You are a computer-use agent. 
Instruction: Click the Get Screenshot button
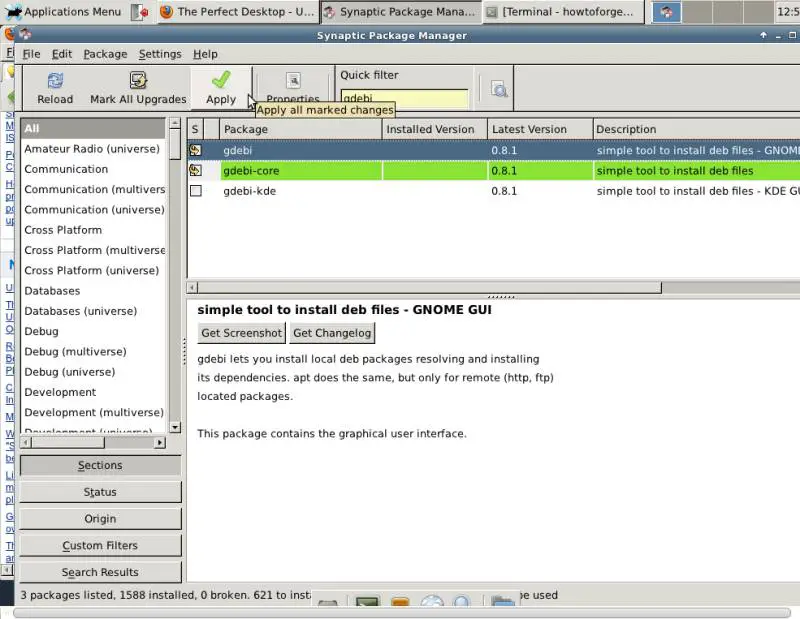(241, 333)
